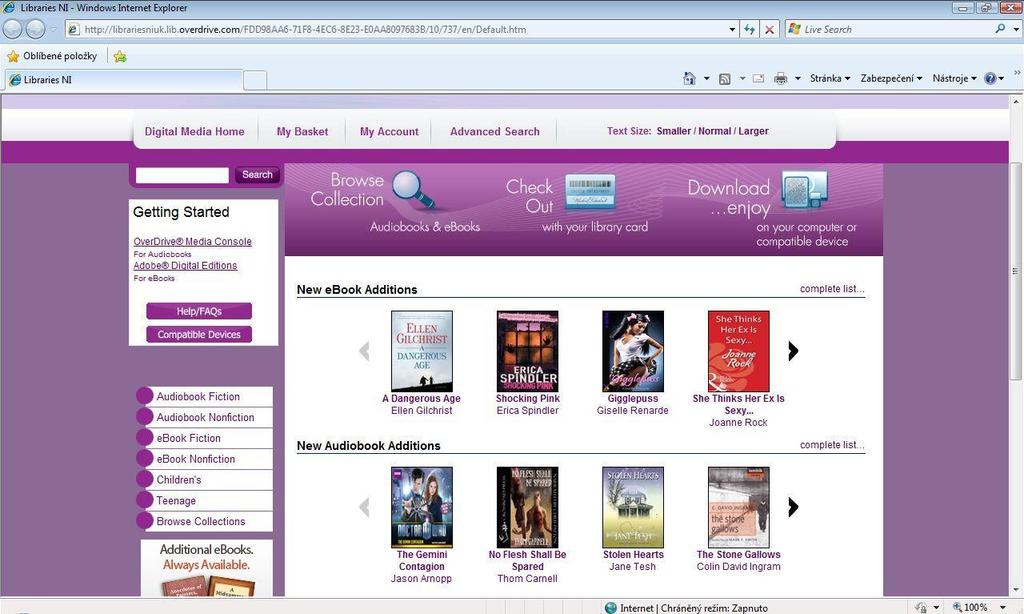Image resolution: width=1024 pixels, height=614 pixels.
Task: Open the Stránka menu dropdown
Action: (x=830, y=78)
